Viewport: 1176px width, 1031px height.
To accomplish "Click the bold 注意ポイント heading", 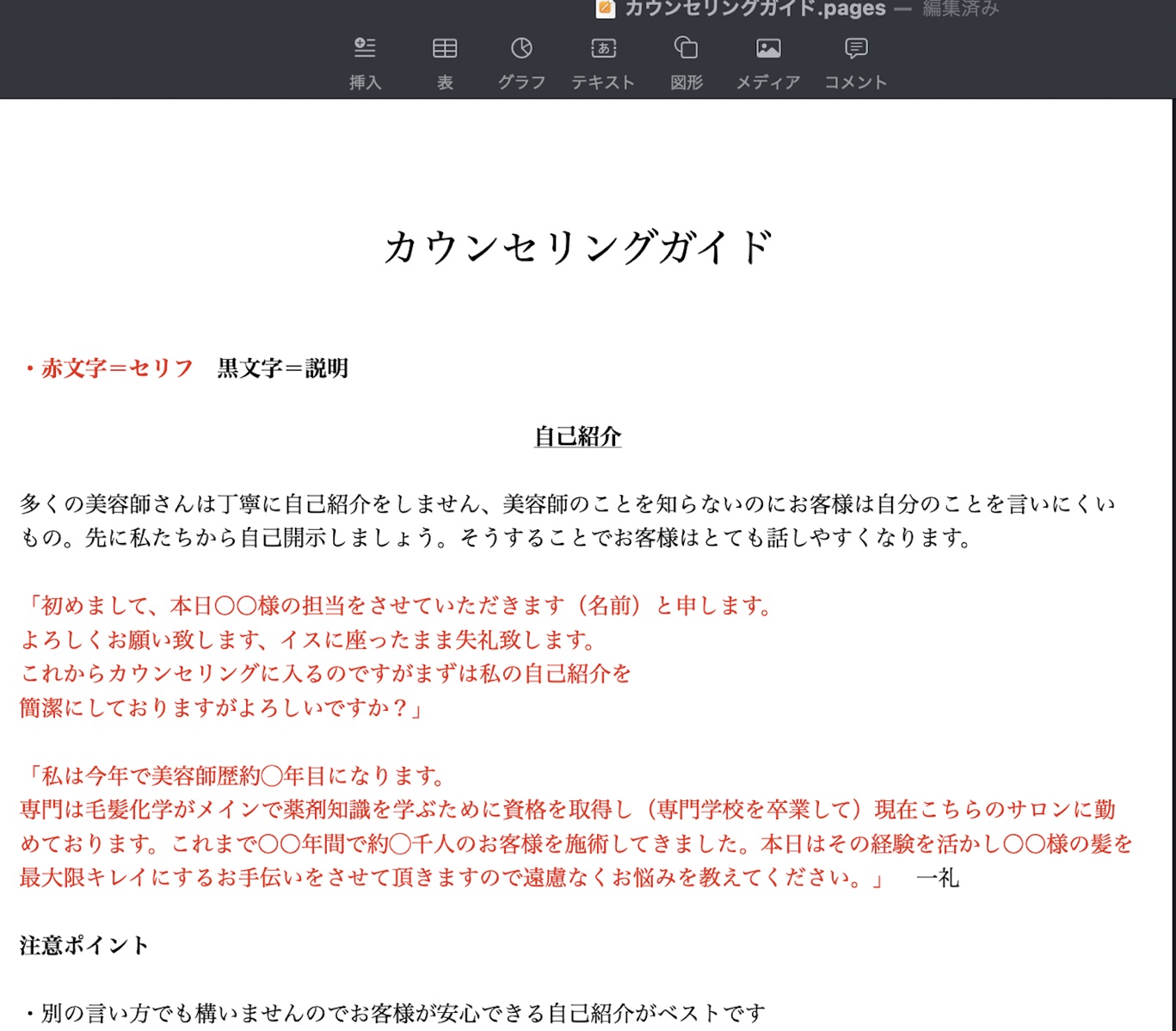I will (x=84, y=945).
